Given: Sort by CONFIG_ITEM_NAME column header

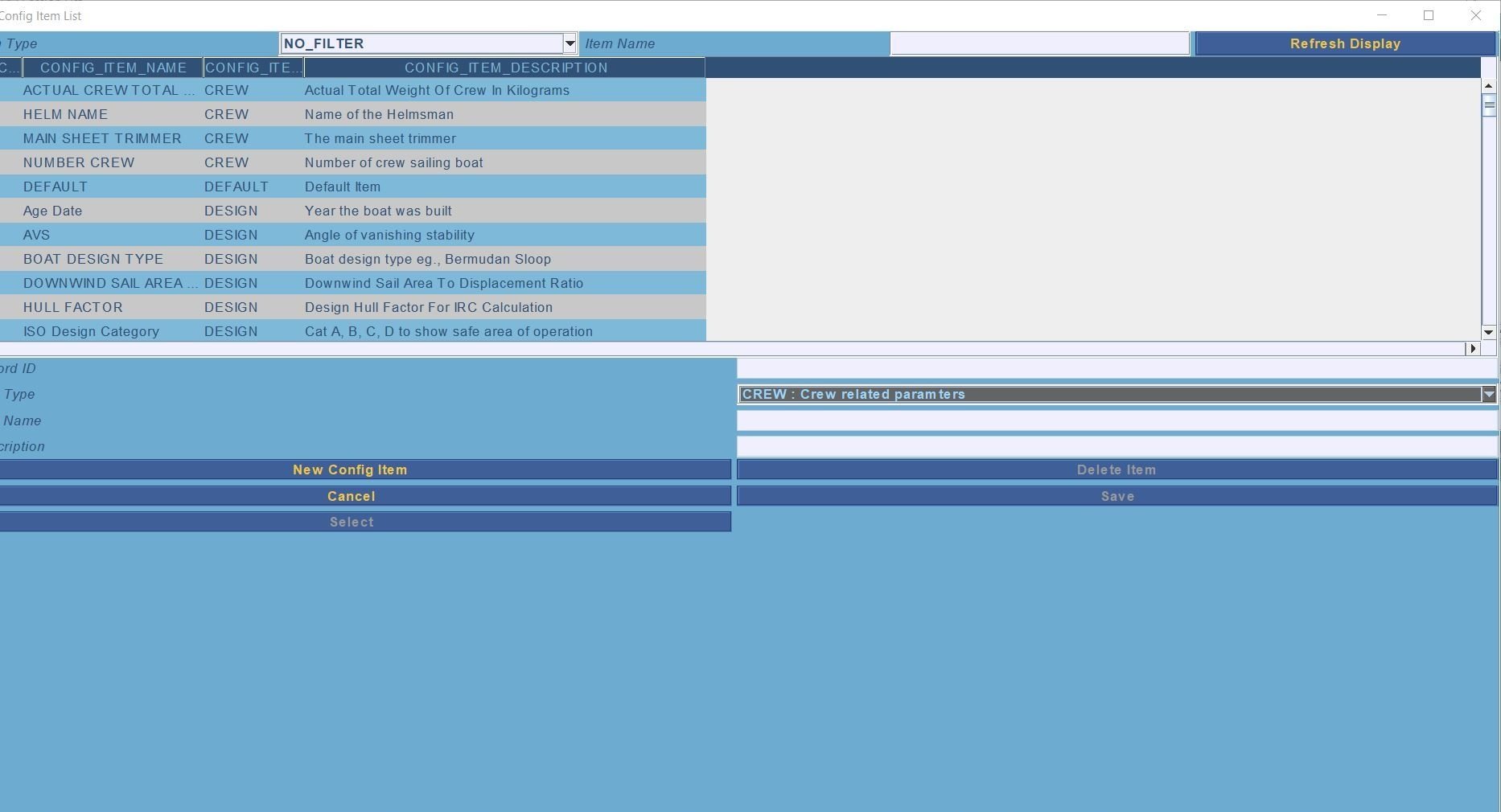Looking at the screenshot, I should pos(113,68).
